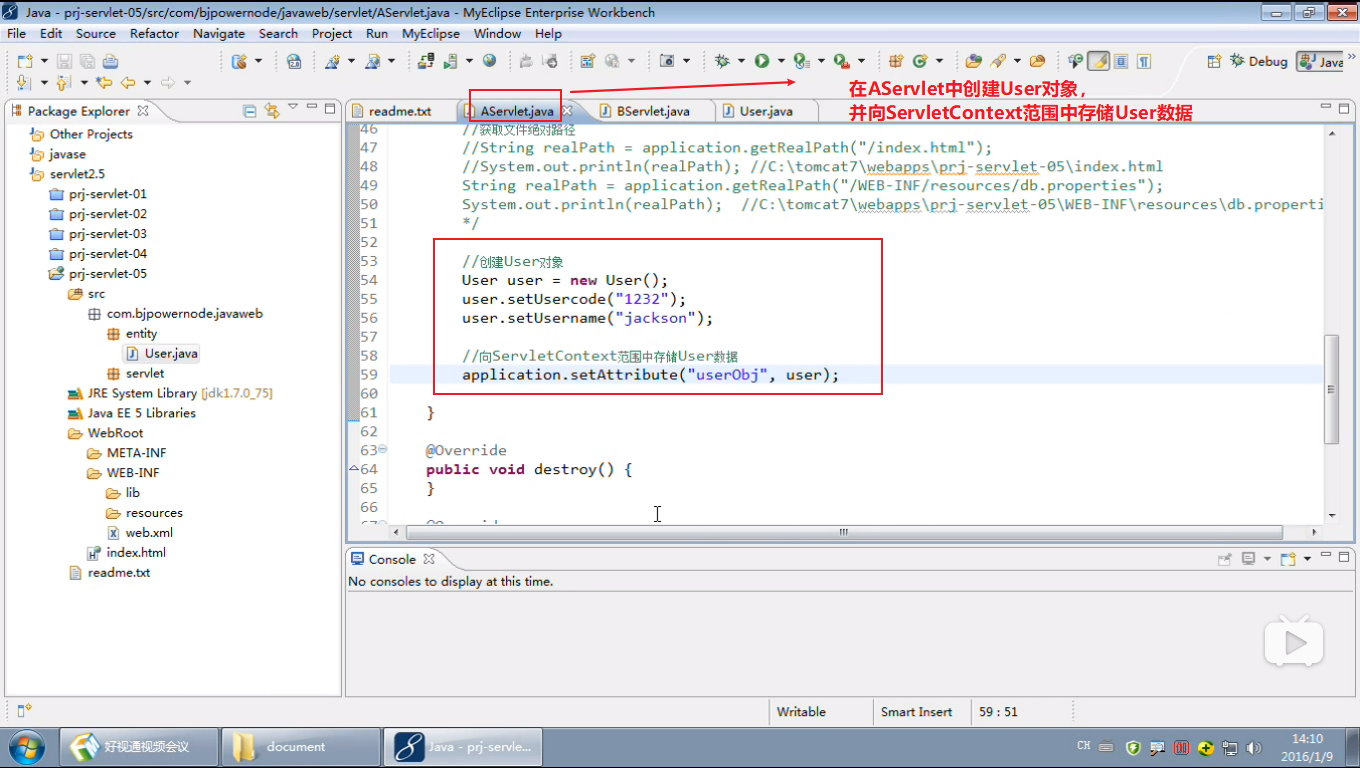Open Package Explorer view menu triangle
This screenshot has width=1360, height=768.
coord(293,108)
